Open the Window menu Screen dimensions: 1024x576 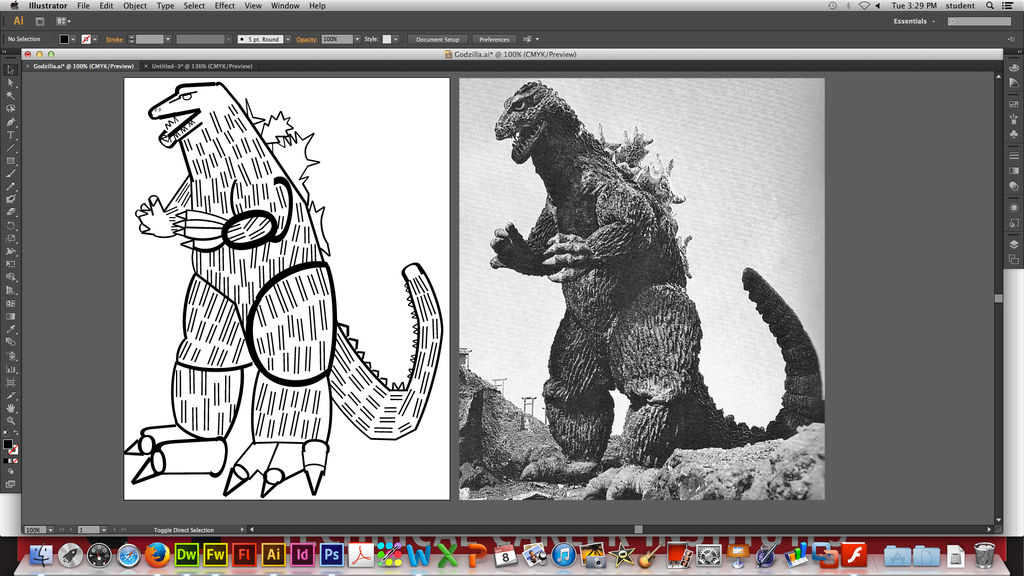(x=286, y=5)
